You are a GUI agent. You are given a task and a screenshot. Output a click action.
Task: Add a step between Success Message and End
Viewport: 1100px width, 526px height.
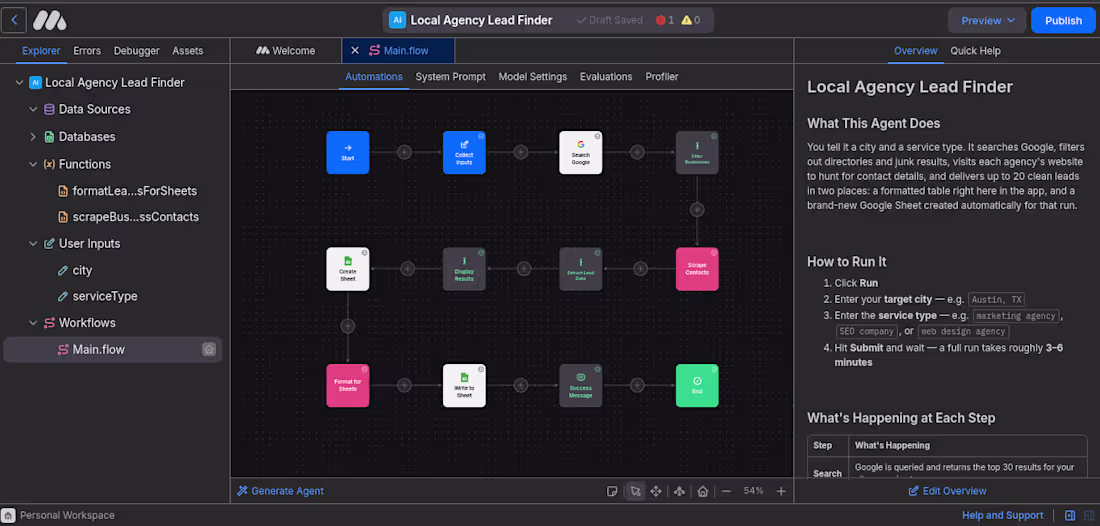(x=637, y=384)
